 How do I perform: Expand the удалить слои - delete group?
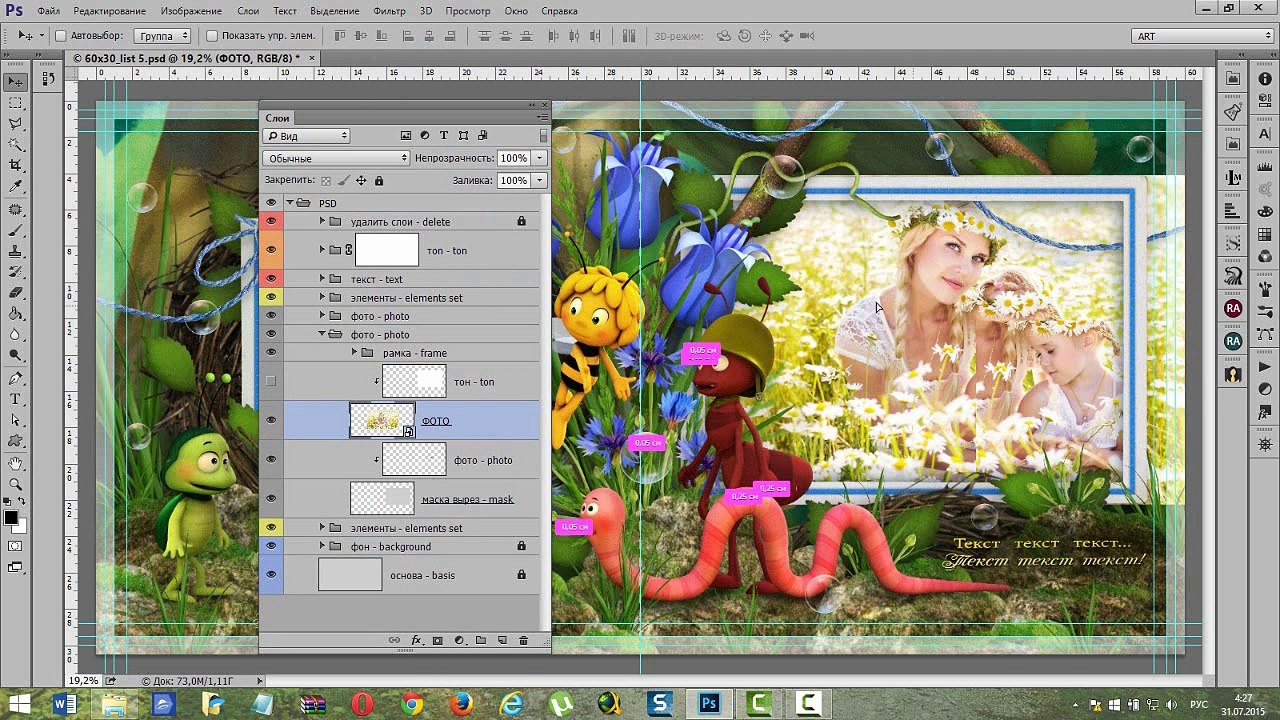(x=322, y=222)
